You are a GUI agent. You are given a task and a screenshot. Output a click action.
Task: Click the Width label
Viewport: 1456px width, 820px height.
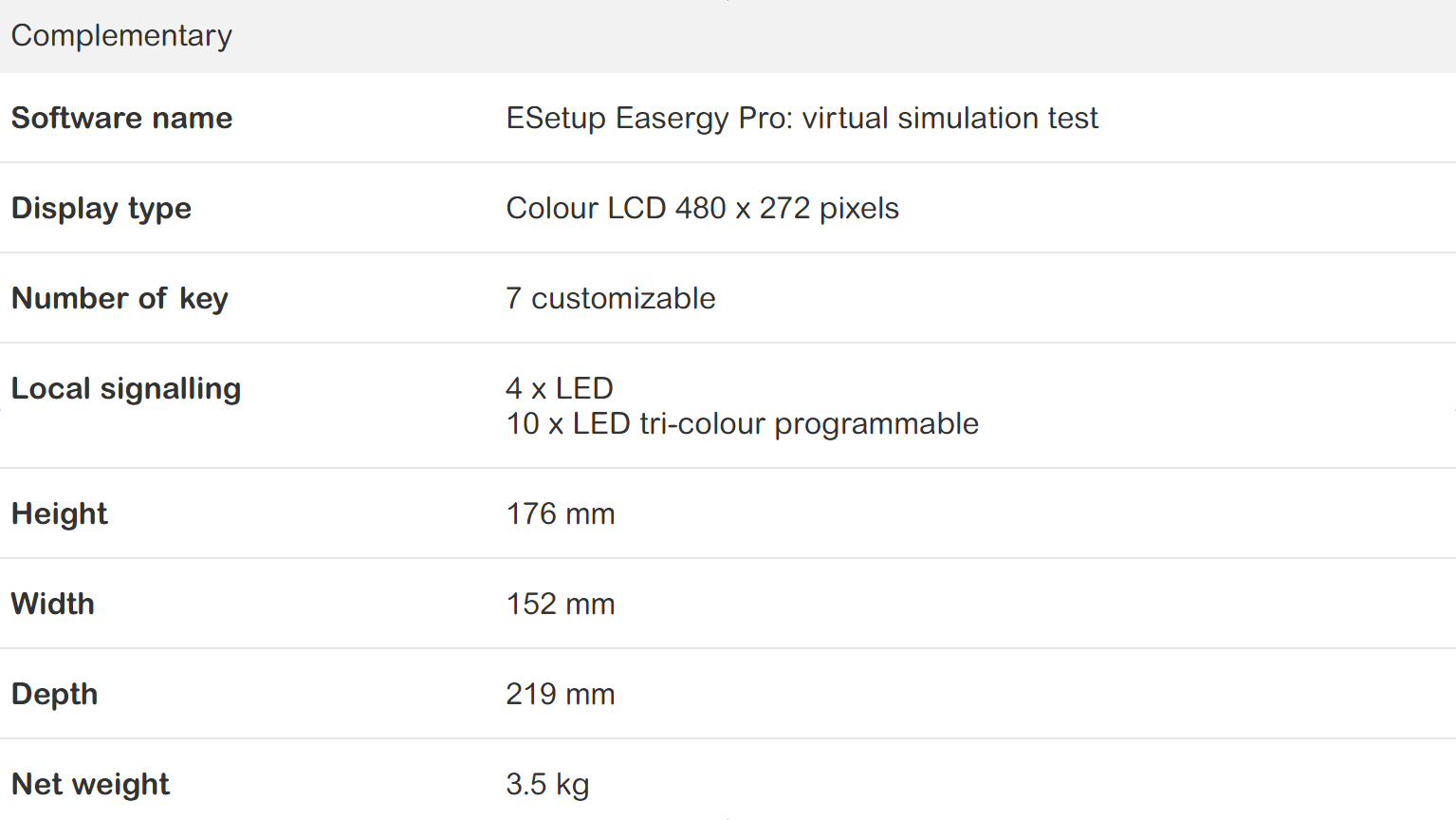click(x=53, y=604)
